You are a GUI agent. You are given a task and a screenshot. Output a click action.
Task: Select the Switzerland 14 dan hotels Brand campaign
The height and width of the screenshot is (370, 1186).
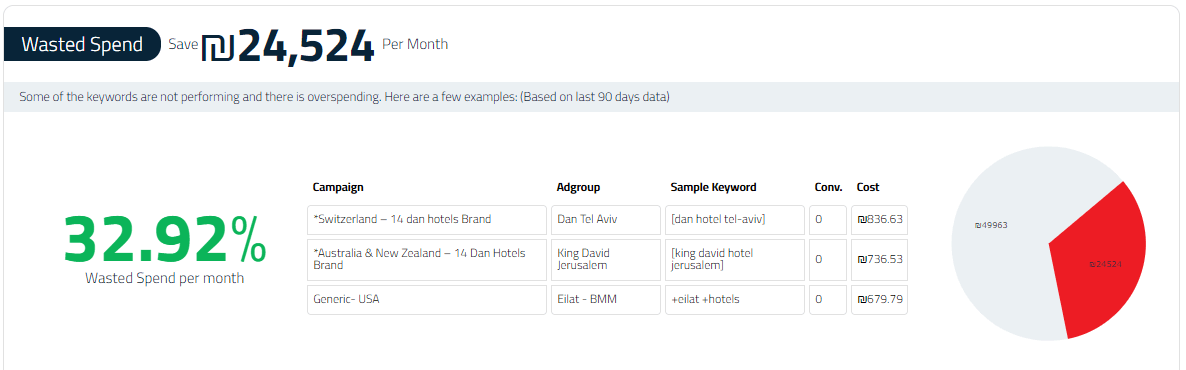point(427,219)
